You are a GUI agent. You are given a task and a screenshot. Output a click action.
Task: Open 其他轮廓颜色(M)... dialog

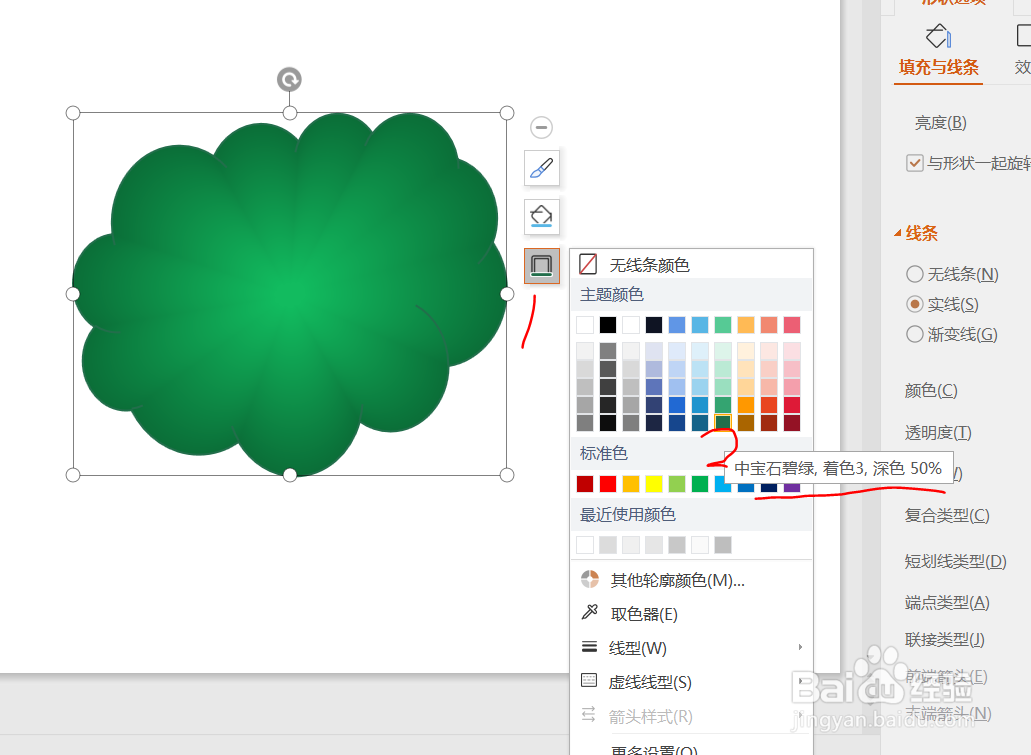[x=692, y=580]
